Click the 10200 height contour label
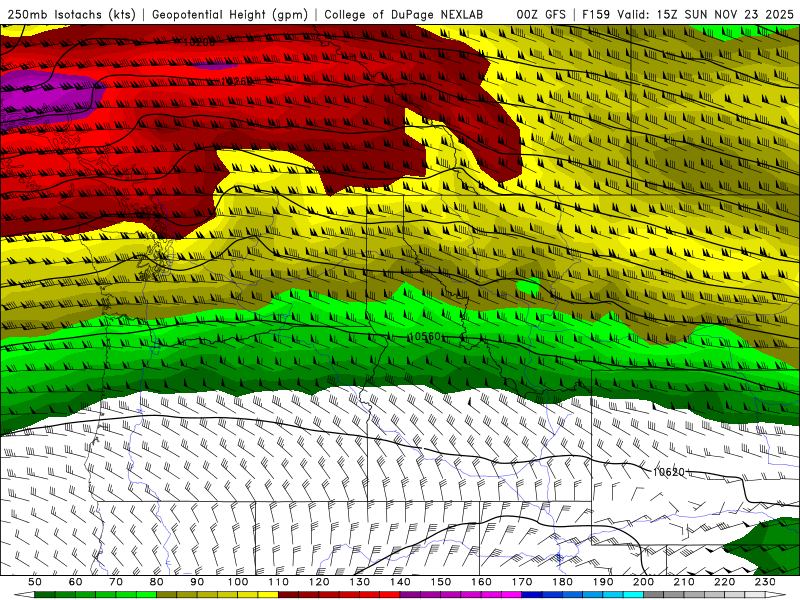The width and height of the screenshot is (800, 600). pos(199,43)
